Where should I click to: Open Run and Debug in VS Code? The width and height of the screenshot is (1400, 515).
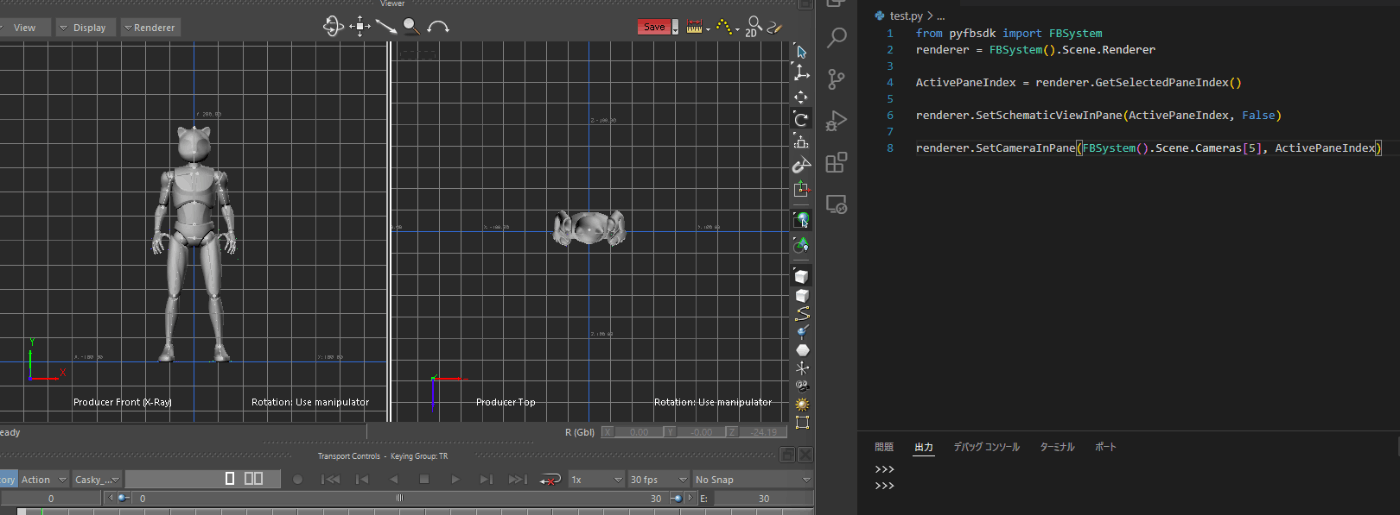(837, 121)
